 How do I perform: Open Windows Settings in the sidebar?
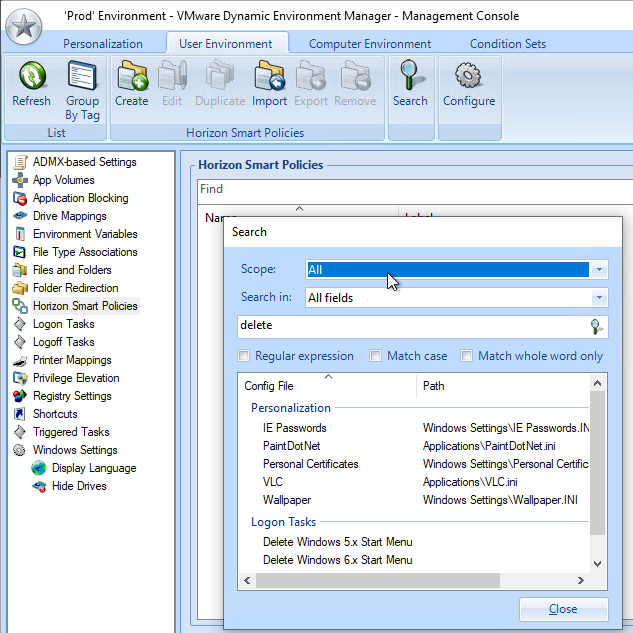pyautogui.click(x=65, y=450)
